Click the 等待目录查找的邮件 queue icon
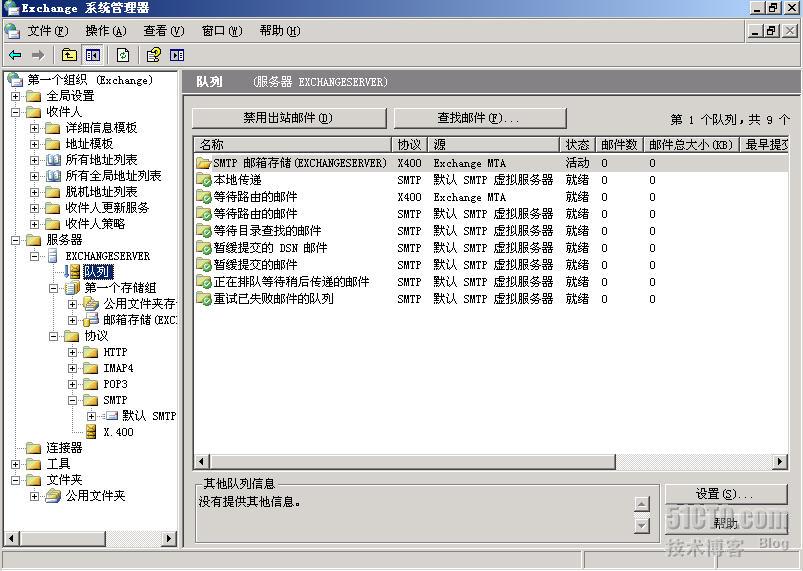 [204, 231]
